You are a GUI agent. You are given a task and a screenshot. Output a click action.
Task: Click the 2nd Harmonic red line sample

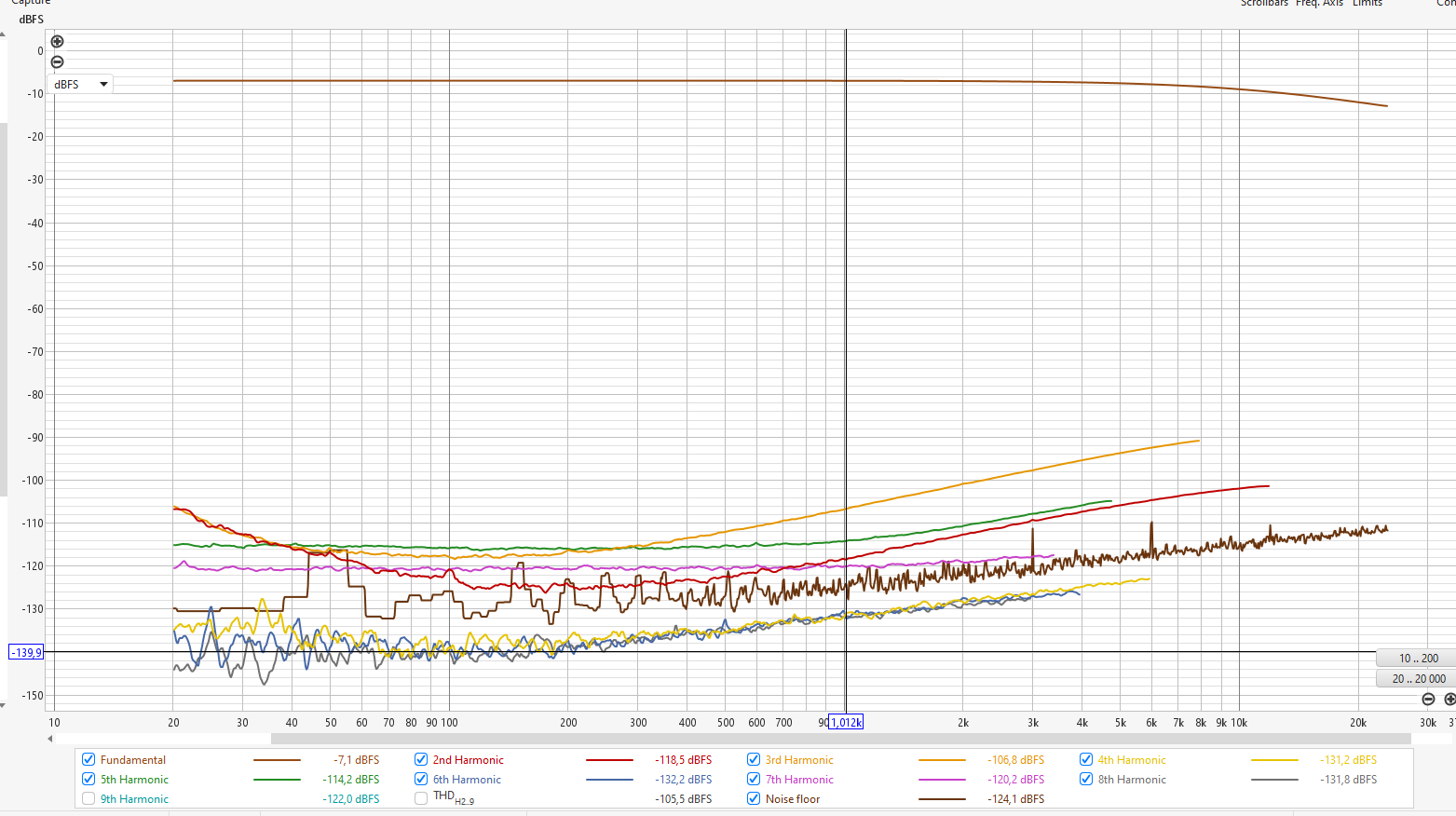pos(609,760)
